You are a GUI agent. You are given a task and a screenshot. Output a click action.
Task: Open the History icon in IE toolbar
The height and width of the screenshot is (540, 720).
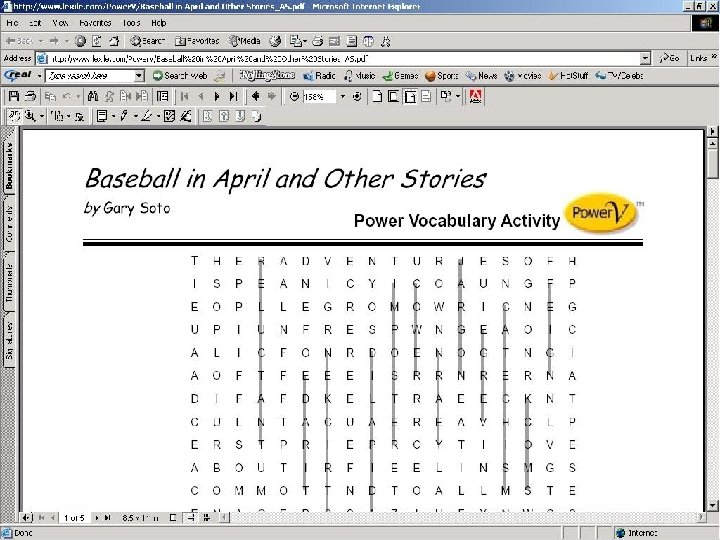pos(275,41)
